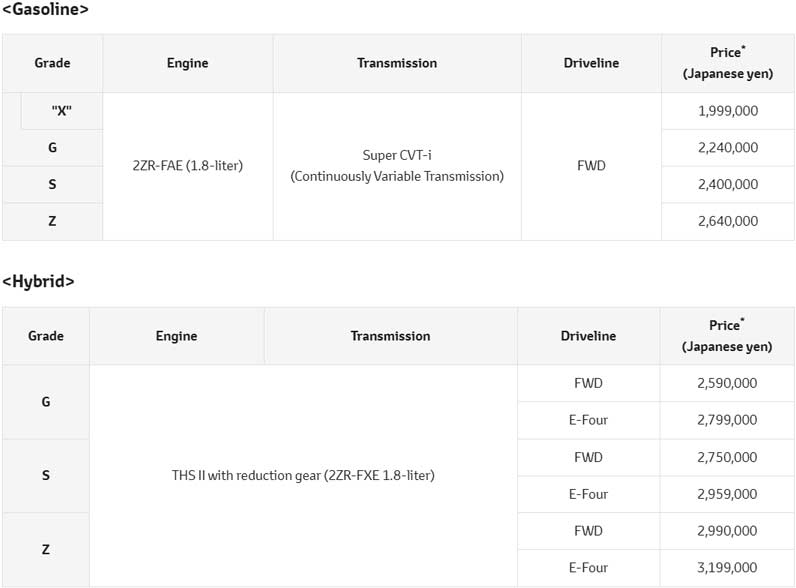Select the Price header in Hybrid table
796x588 pixels.
[x=726, y=336]
